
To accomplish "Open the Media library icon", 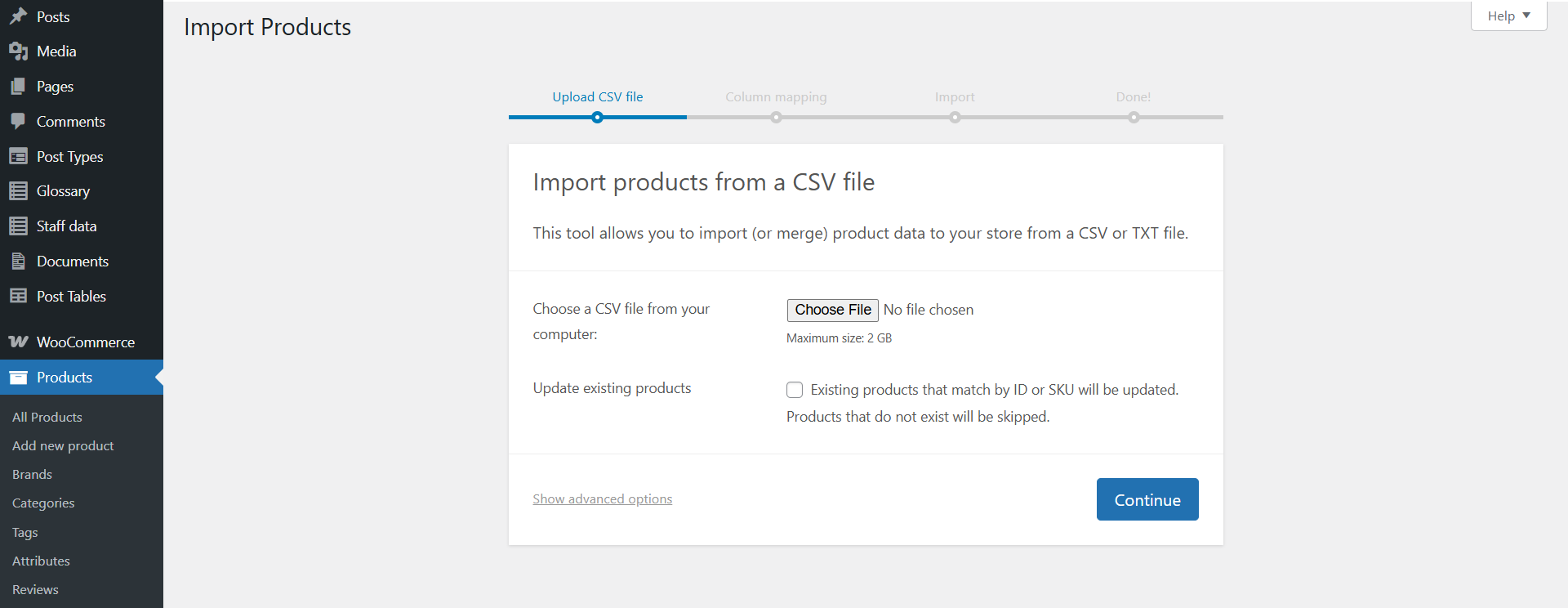I will point(19,51).
